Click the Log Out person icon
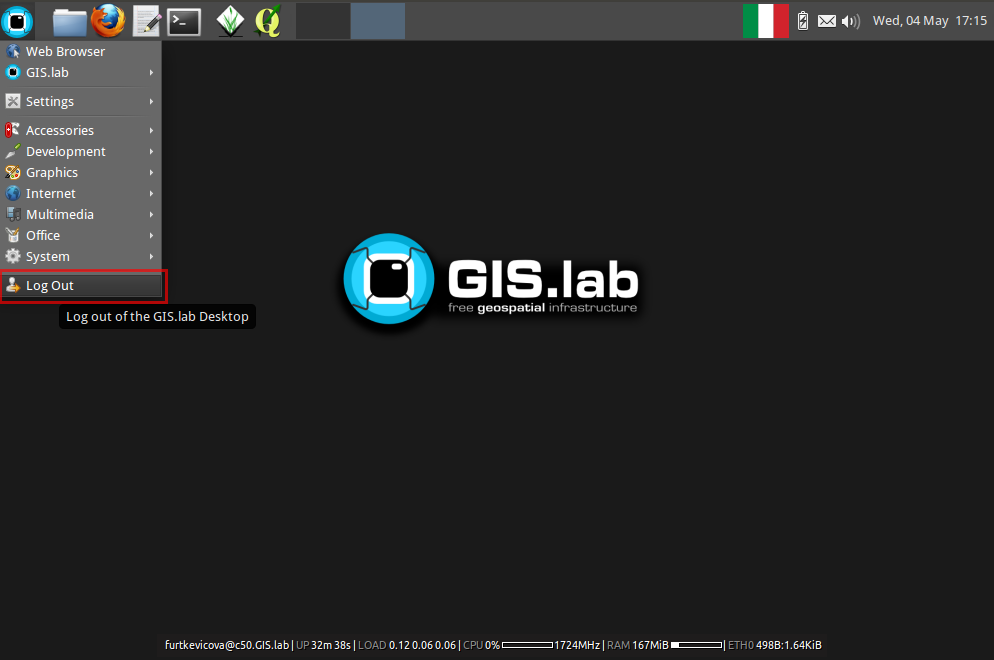994x660 pixels. pos(13,285)
